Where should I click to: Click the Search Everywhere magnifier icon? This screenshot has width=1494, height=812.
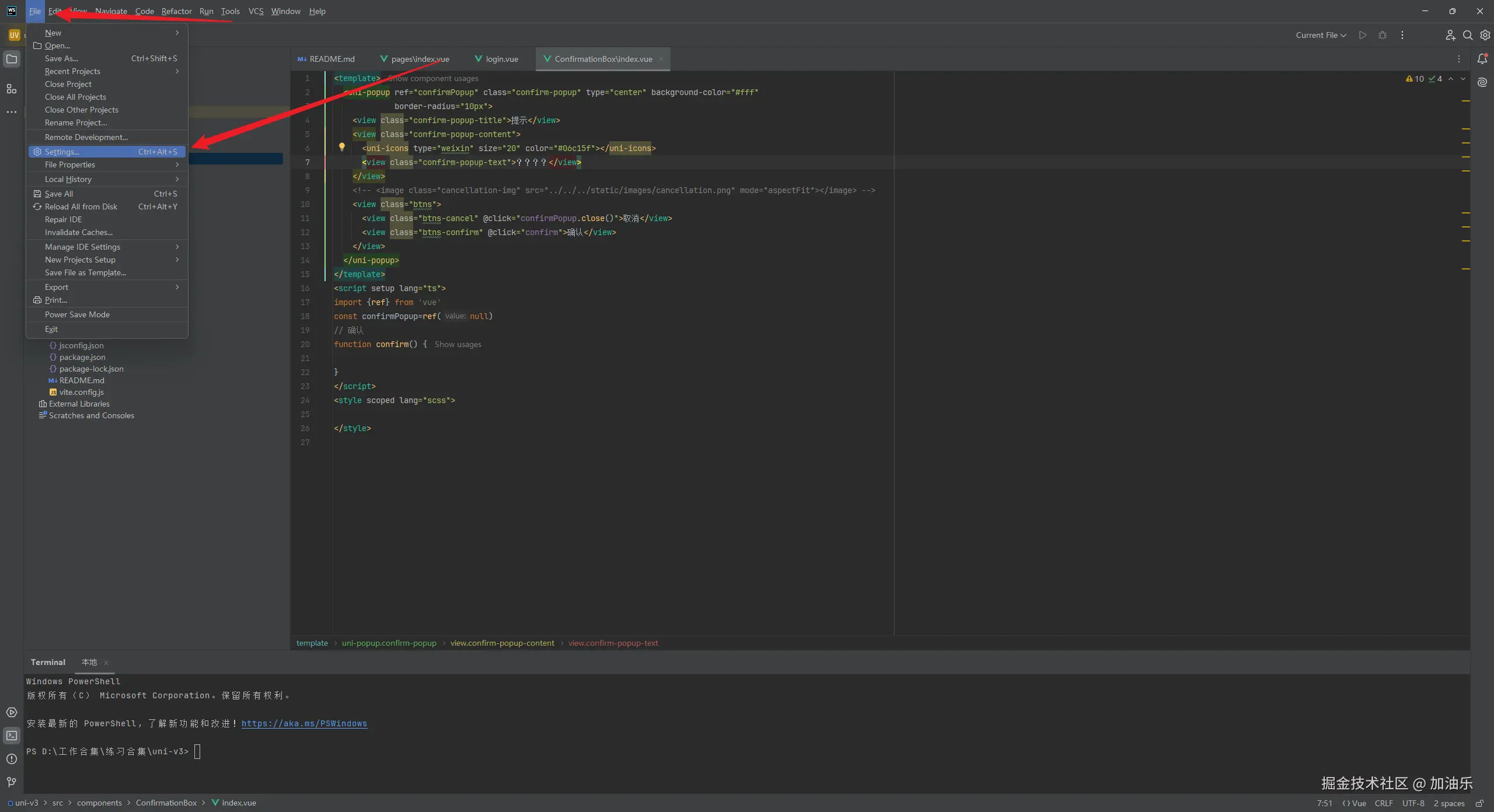coord(1467,35)
